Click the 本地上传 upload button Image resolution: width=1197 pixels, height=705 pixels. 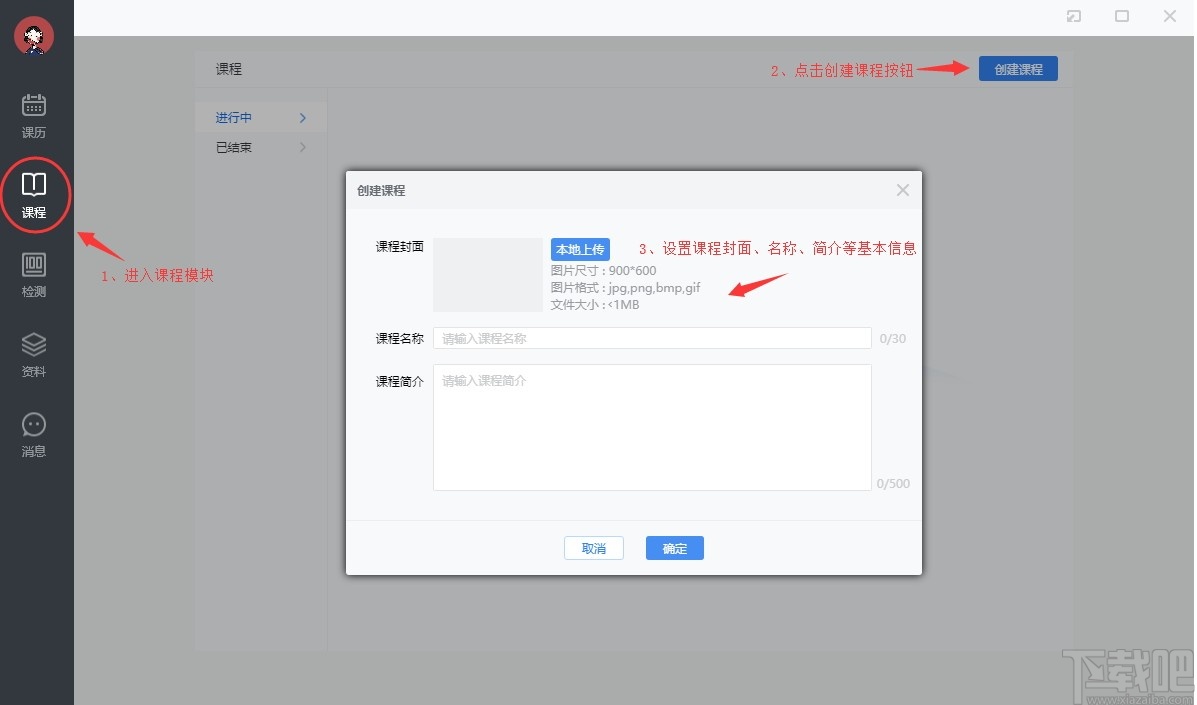pos(580,249)
